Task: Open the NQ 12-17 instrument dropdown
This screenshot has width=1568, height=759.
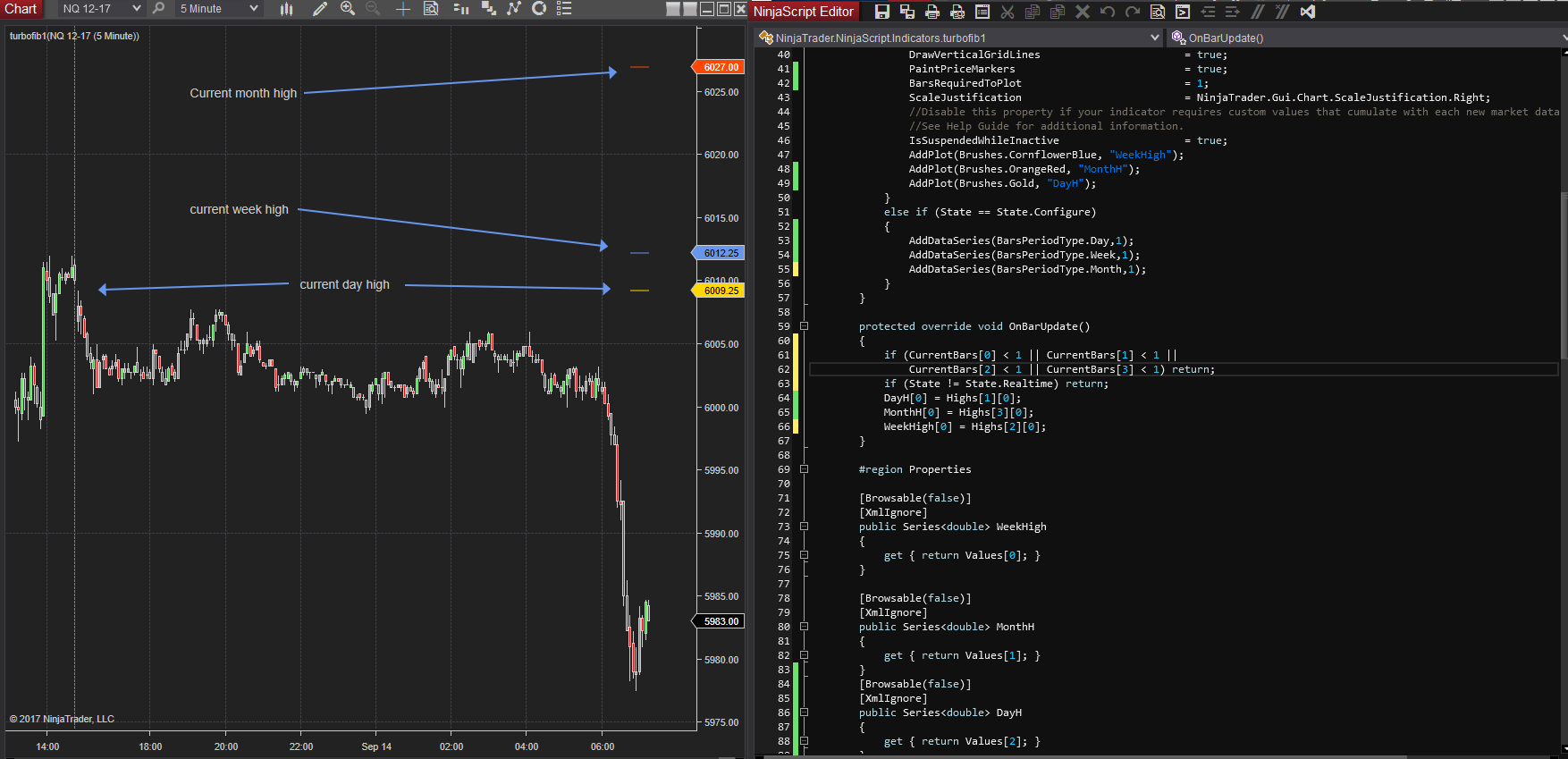Action: click(101, 9)
